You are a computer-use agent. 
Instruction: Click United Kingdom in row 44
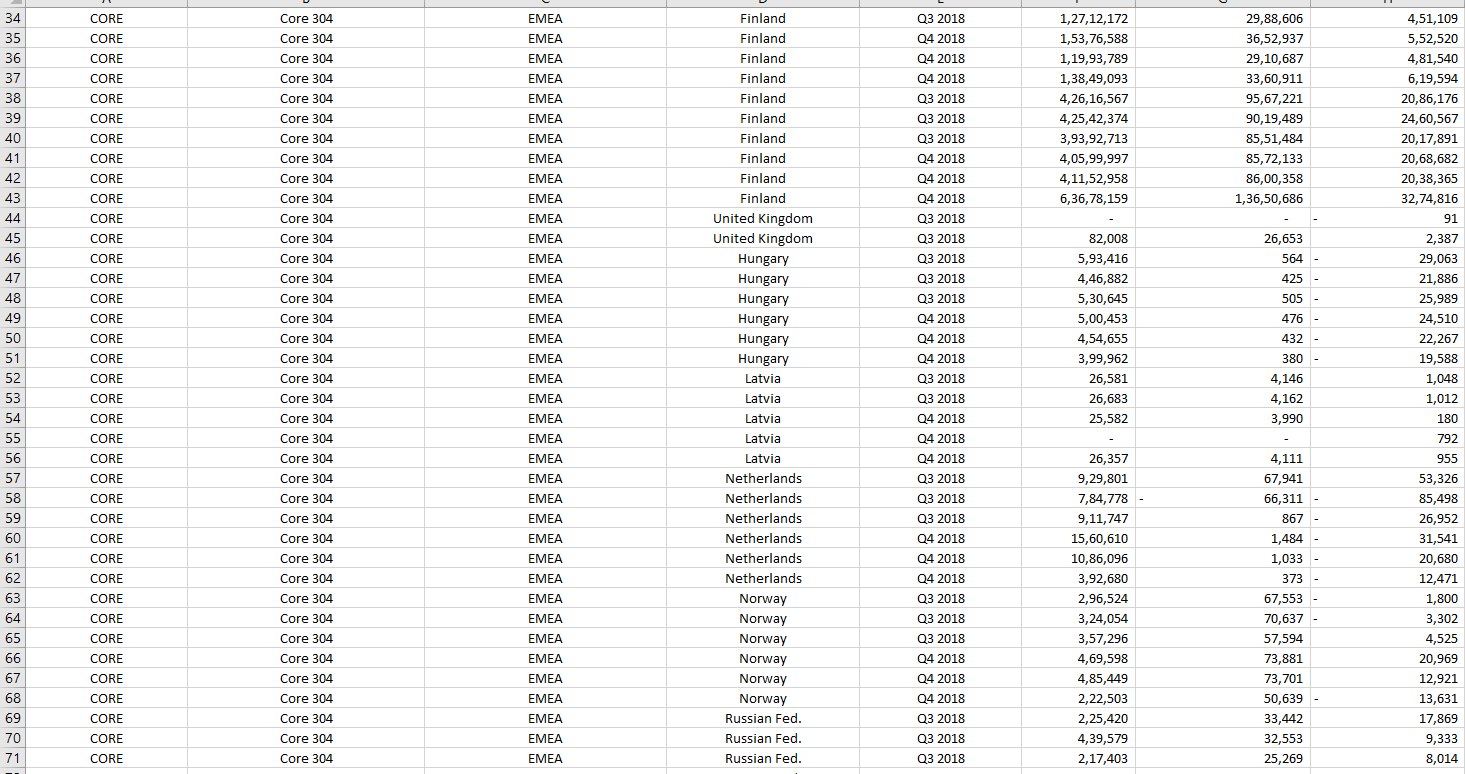[763, 218]
